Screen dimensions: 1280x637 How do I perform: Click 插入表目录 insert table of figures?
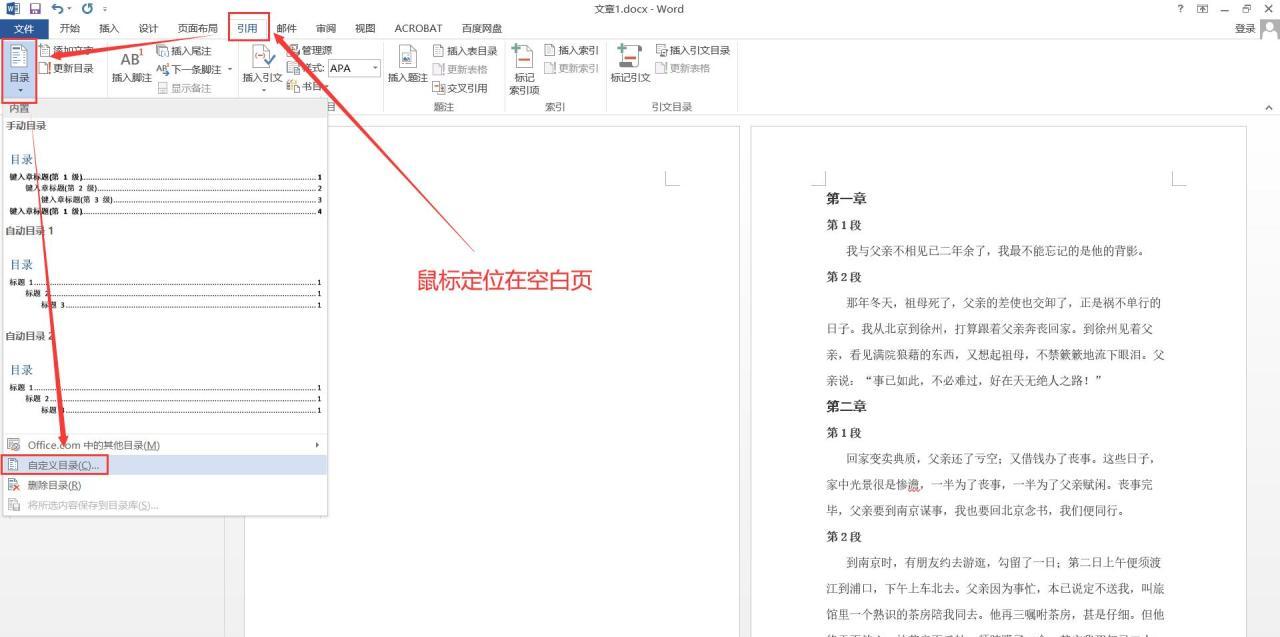(x=465, y=51)
